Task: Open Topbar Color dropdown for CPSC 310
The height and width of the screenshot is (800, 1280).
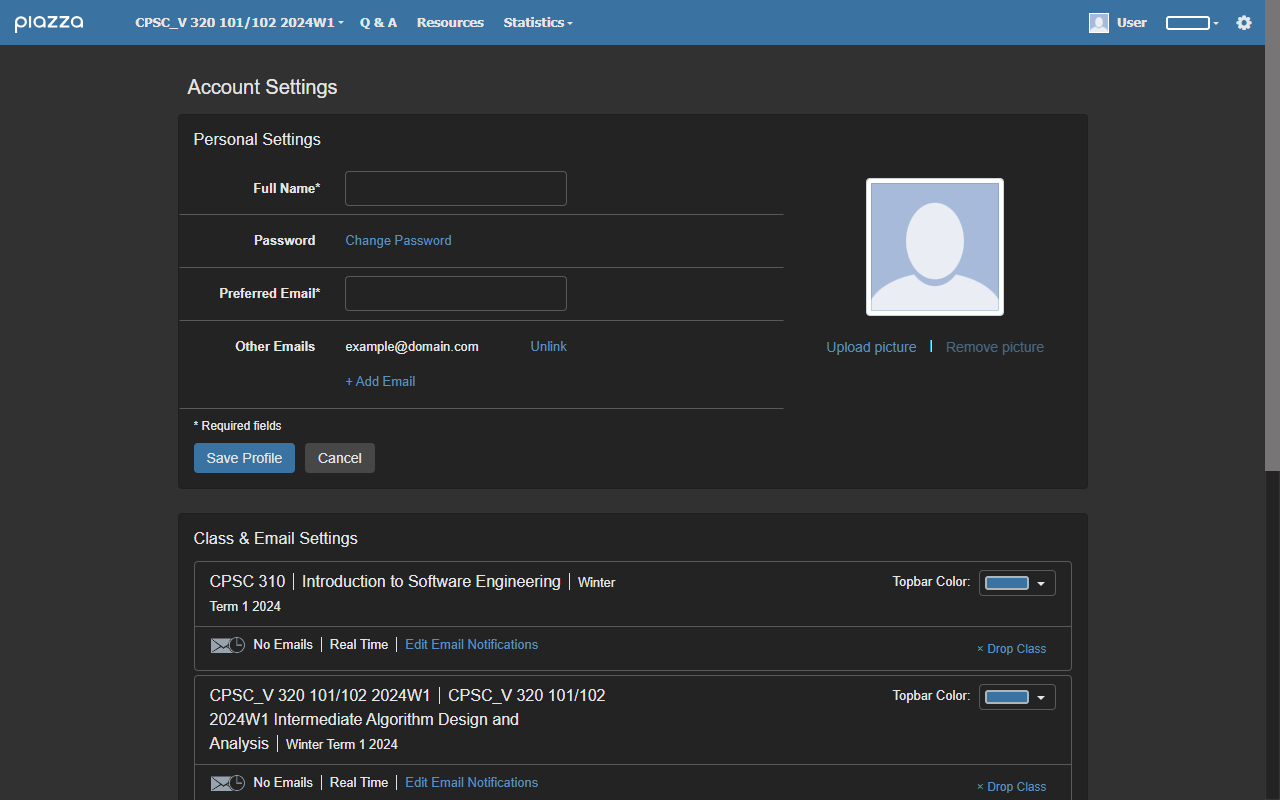Action: tap(1017, 583)
